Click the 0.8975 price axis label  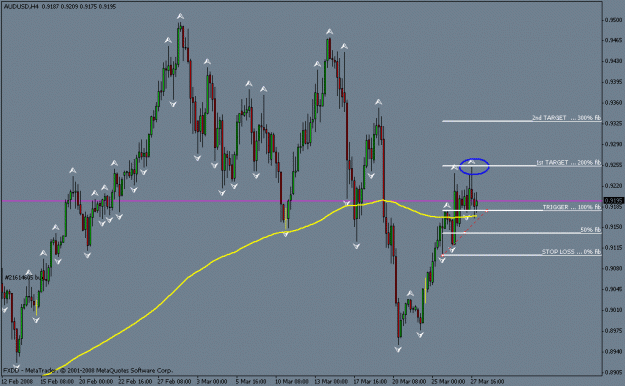tap(614, 330)
